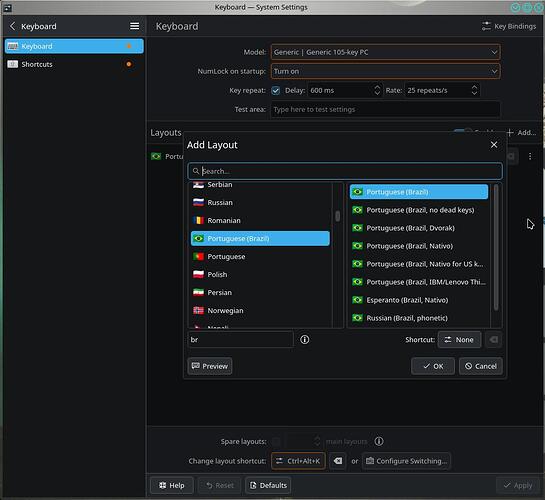The width and height of the screenshot is (545, 500).
Task: Expand the keyboard Model dropdown
Action: coord(385,52)
